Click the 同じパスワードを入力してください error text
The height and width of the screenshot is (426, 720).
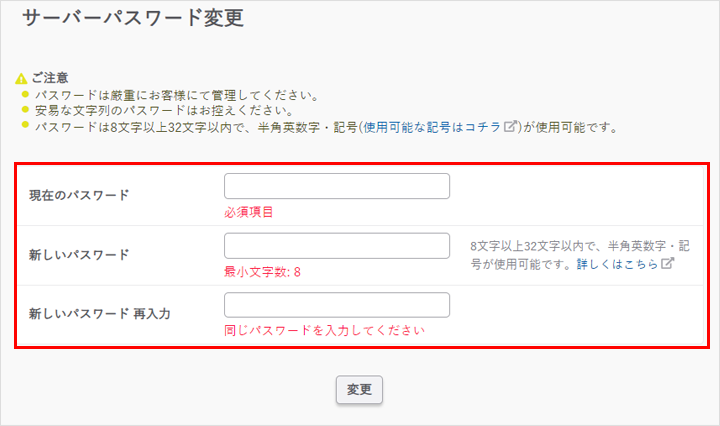[325, 330]
